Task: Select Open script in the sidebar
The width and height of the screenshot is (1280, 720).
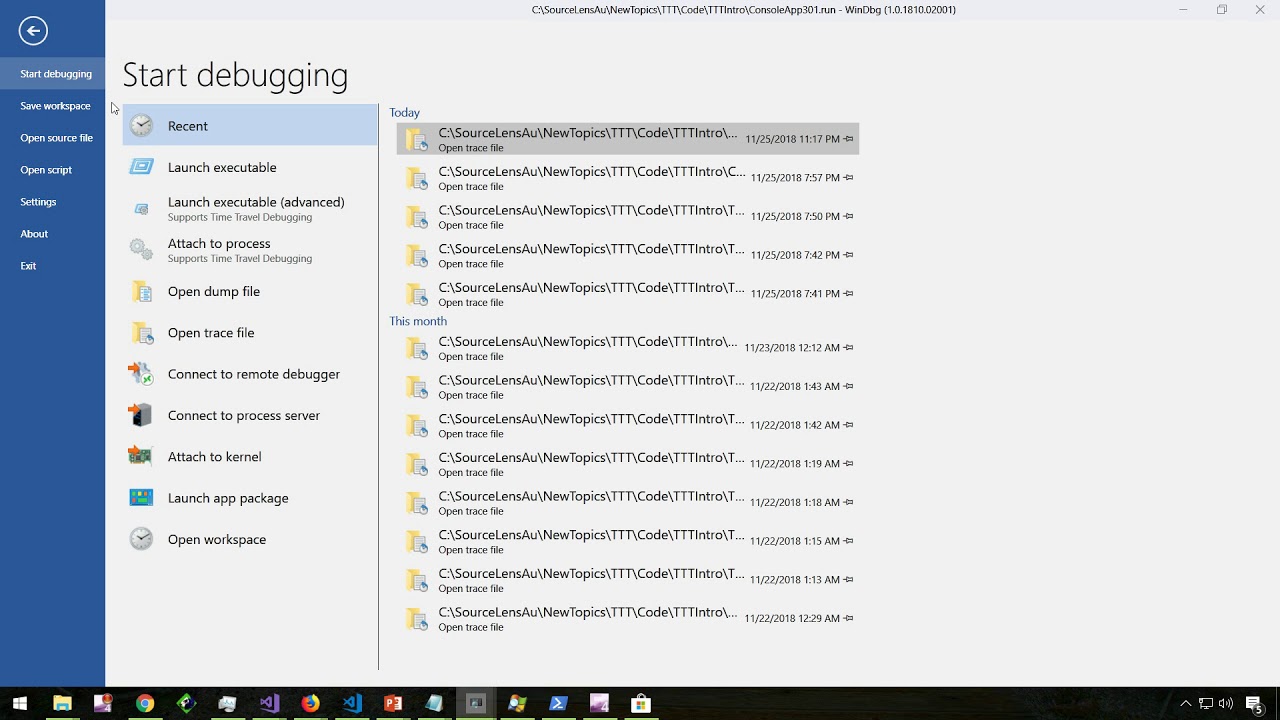Action: 52,170
